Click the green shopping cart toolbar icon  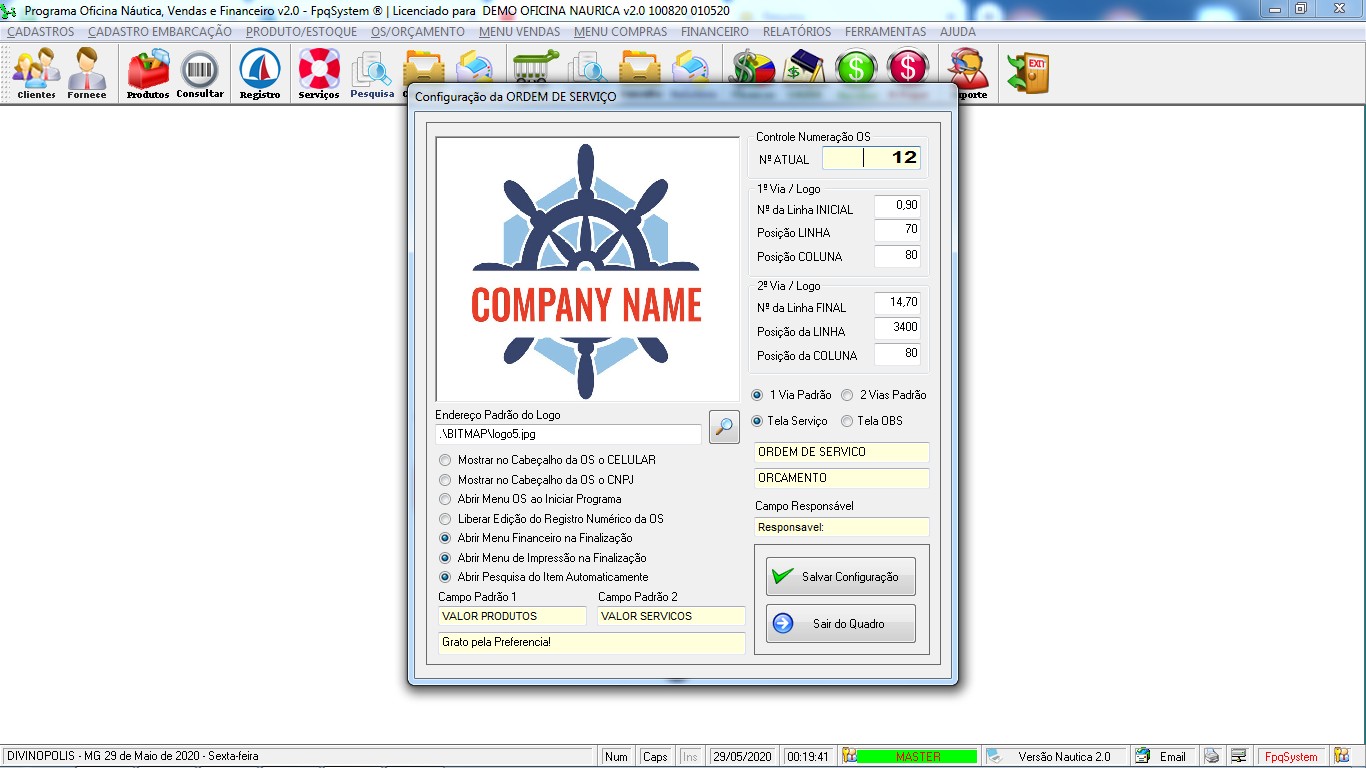(x=536, y=69)
